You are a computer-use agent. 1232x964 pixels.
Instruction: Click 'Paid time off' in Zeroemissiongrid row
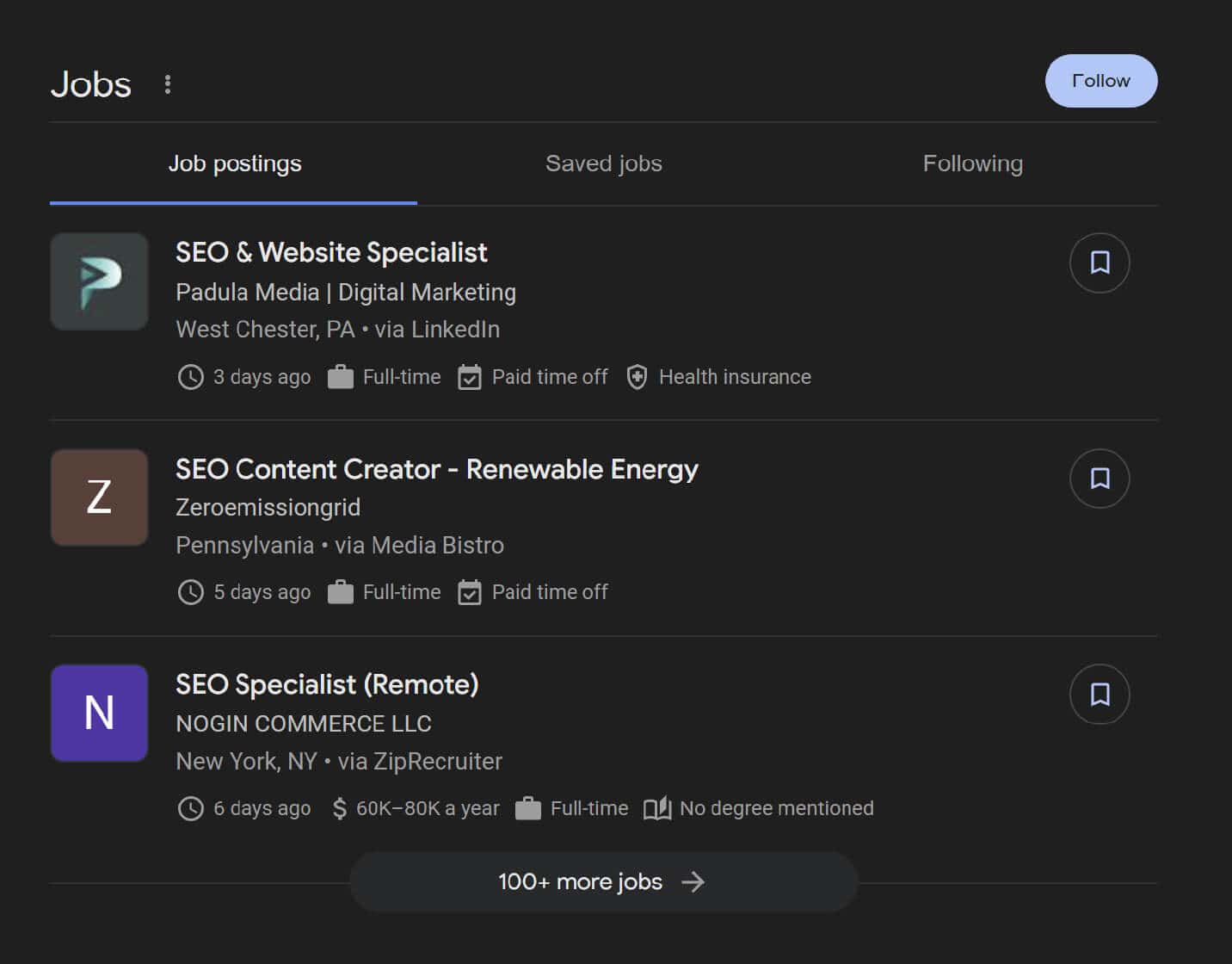550,592
